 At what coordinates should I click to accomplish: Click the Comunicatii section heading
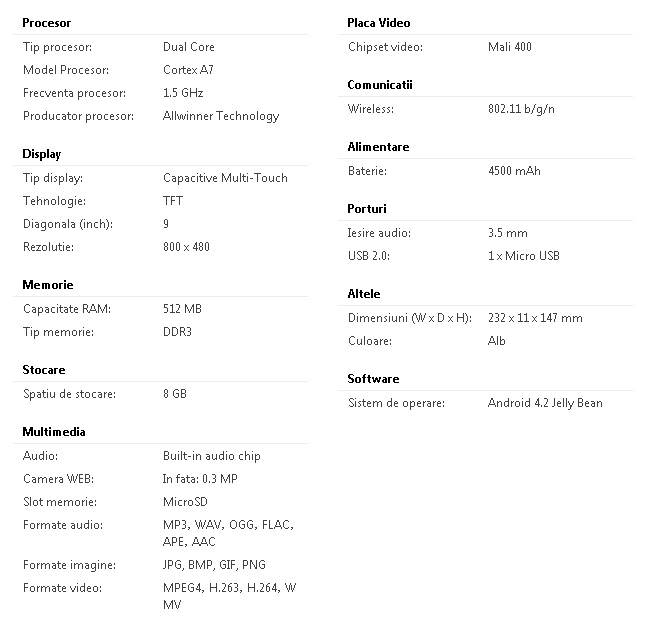tap(379, 85)
